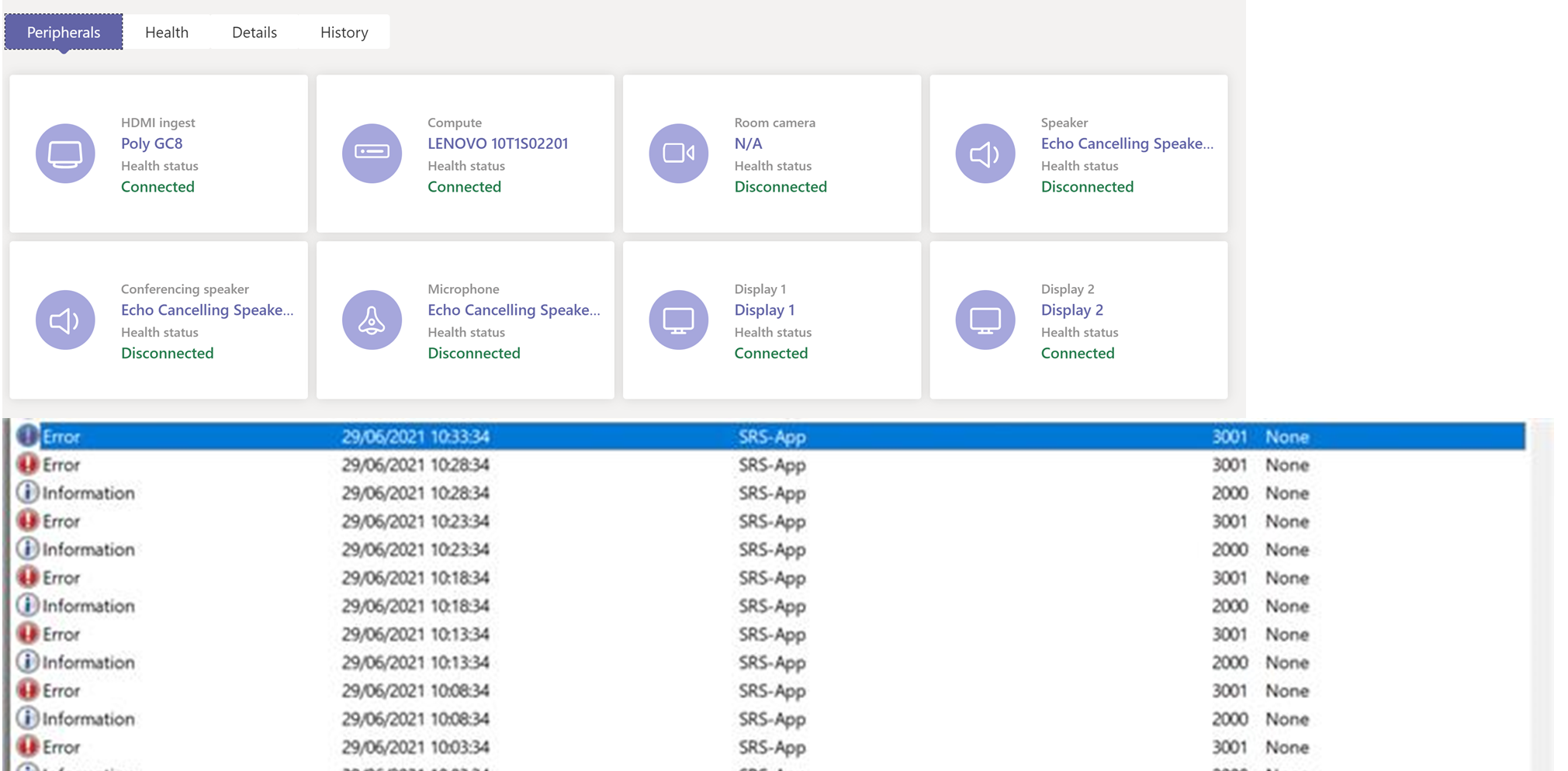Click the Room camera video icon

click(x=679, y=154)
